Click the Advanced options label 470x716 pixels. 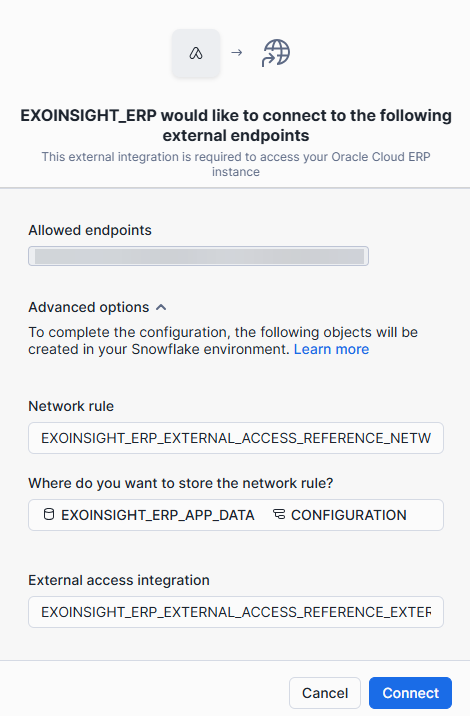point(89,307)
